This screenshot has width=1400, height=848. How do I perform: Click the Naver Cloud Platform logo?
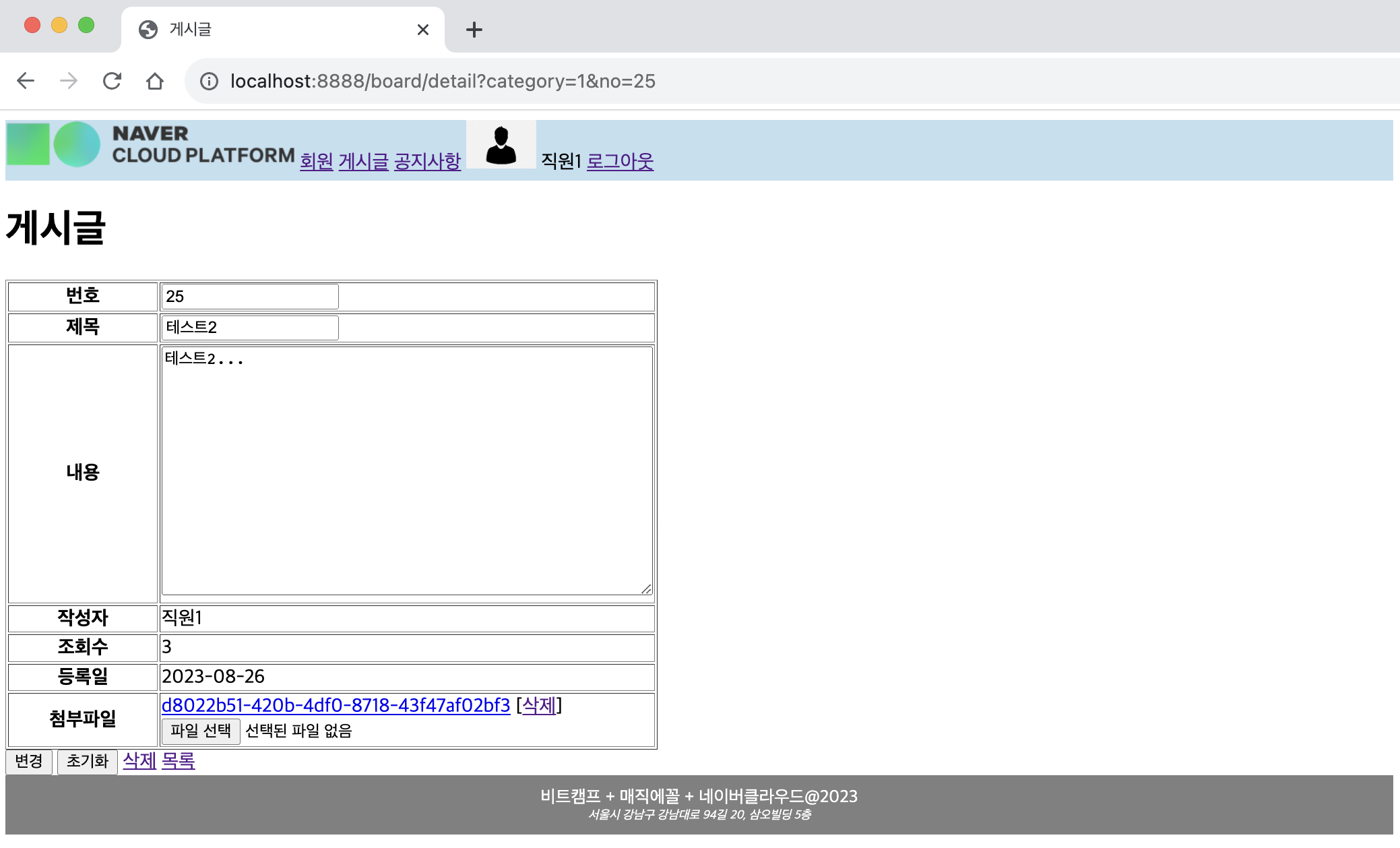click(x=151, y=144)
